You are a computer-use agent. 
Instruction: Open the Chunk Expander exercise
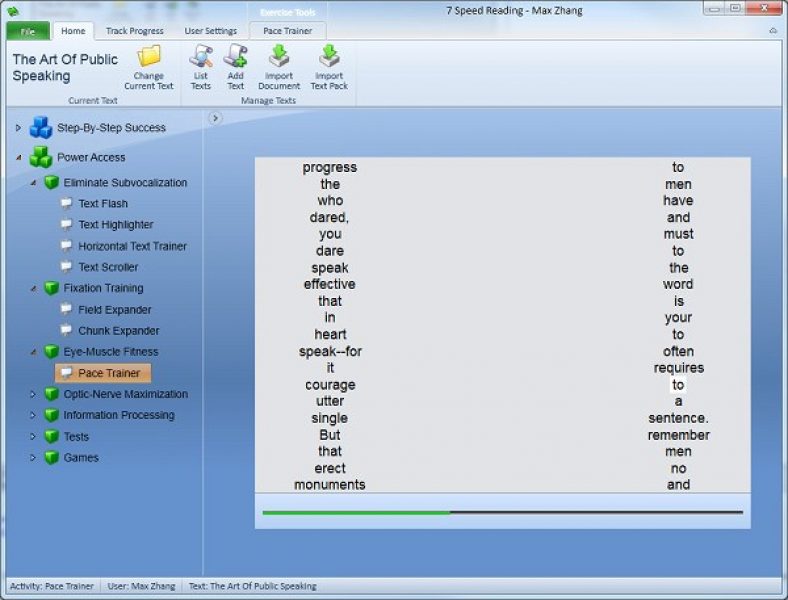tap(118, 331)
